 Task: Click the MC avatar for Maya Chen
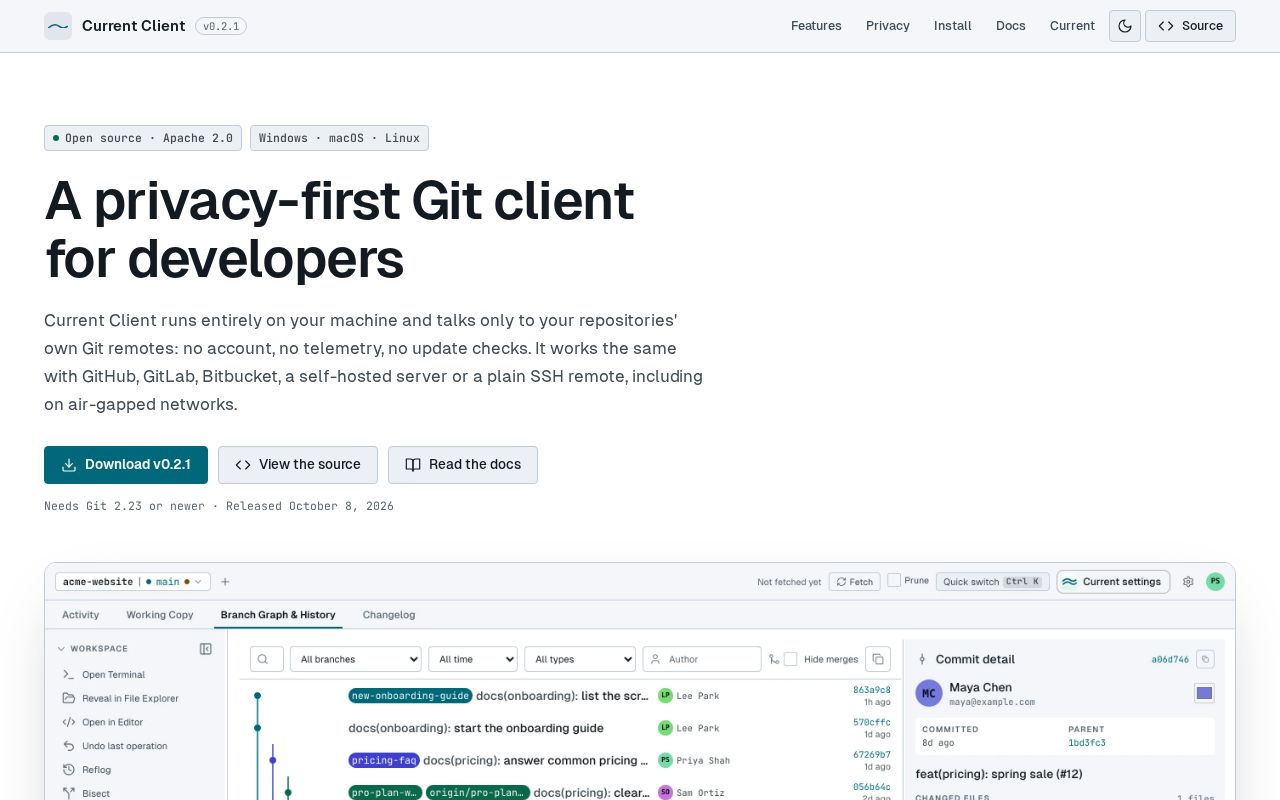point(929,693)
